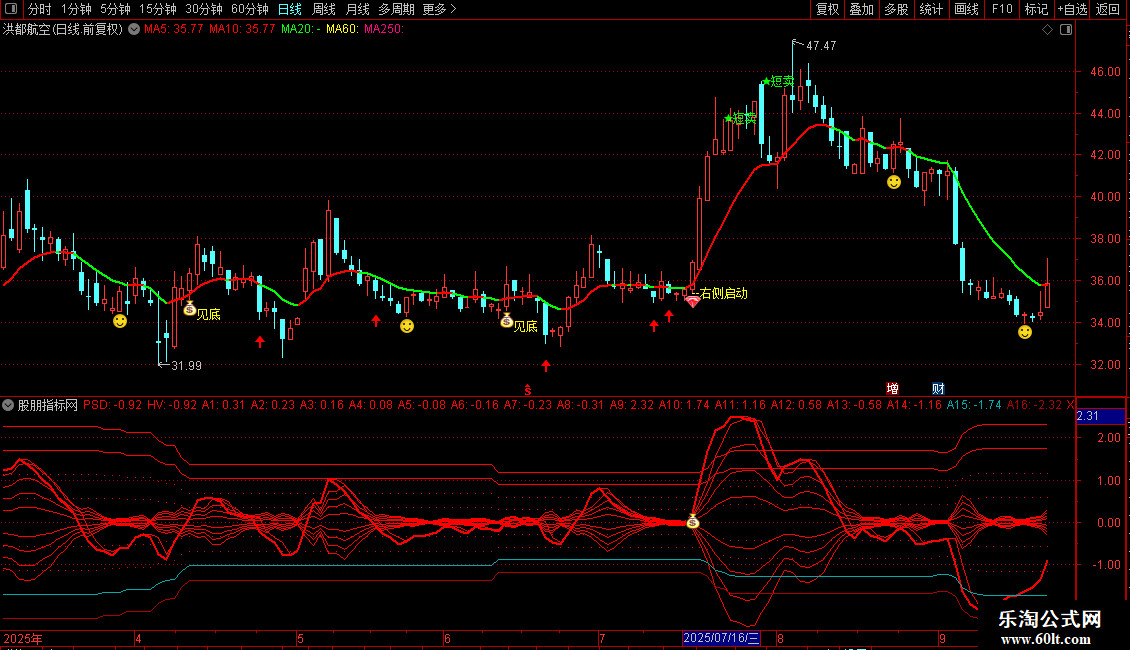
Task: Switch to the 月线 monthly chart
Action: [357, 9]
